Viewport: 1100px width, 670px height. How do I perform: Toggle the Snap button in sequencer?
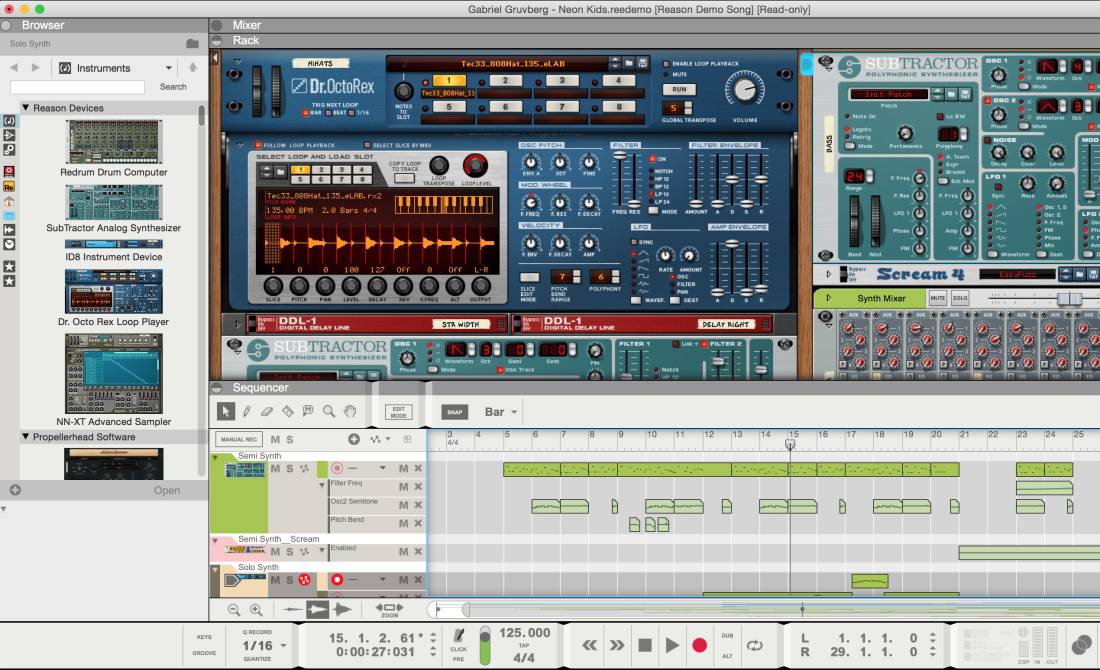coord(455,412)
